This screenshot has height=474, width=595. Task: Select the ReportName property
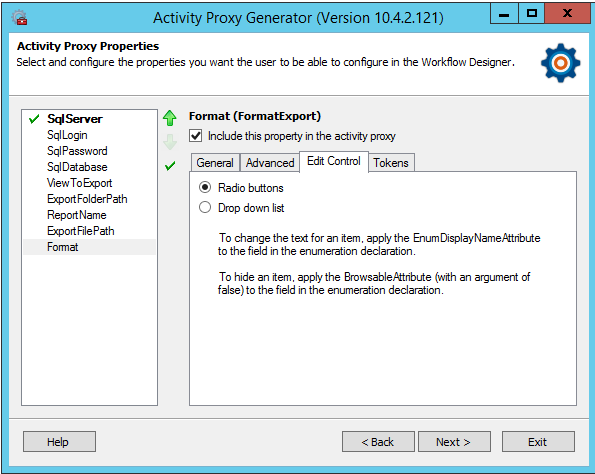point(77,215)
